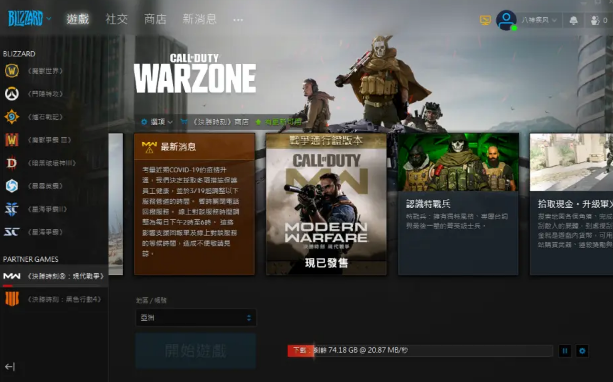Click the 《爐石戰記》 game label
The image size is (613, 382).
pos(45,117)
